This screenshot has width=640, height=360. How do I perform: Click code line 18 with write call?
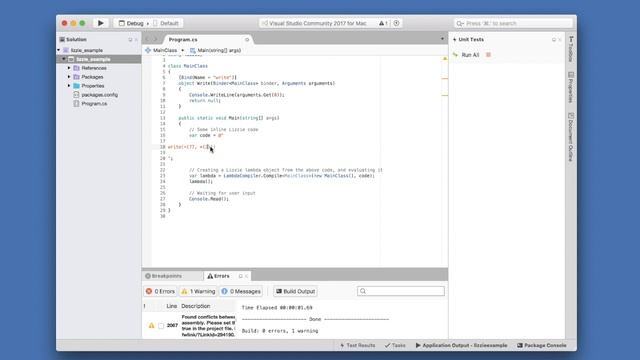(x=191, y=147)
